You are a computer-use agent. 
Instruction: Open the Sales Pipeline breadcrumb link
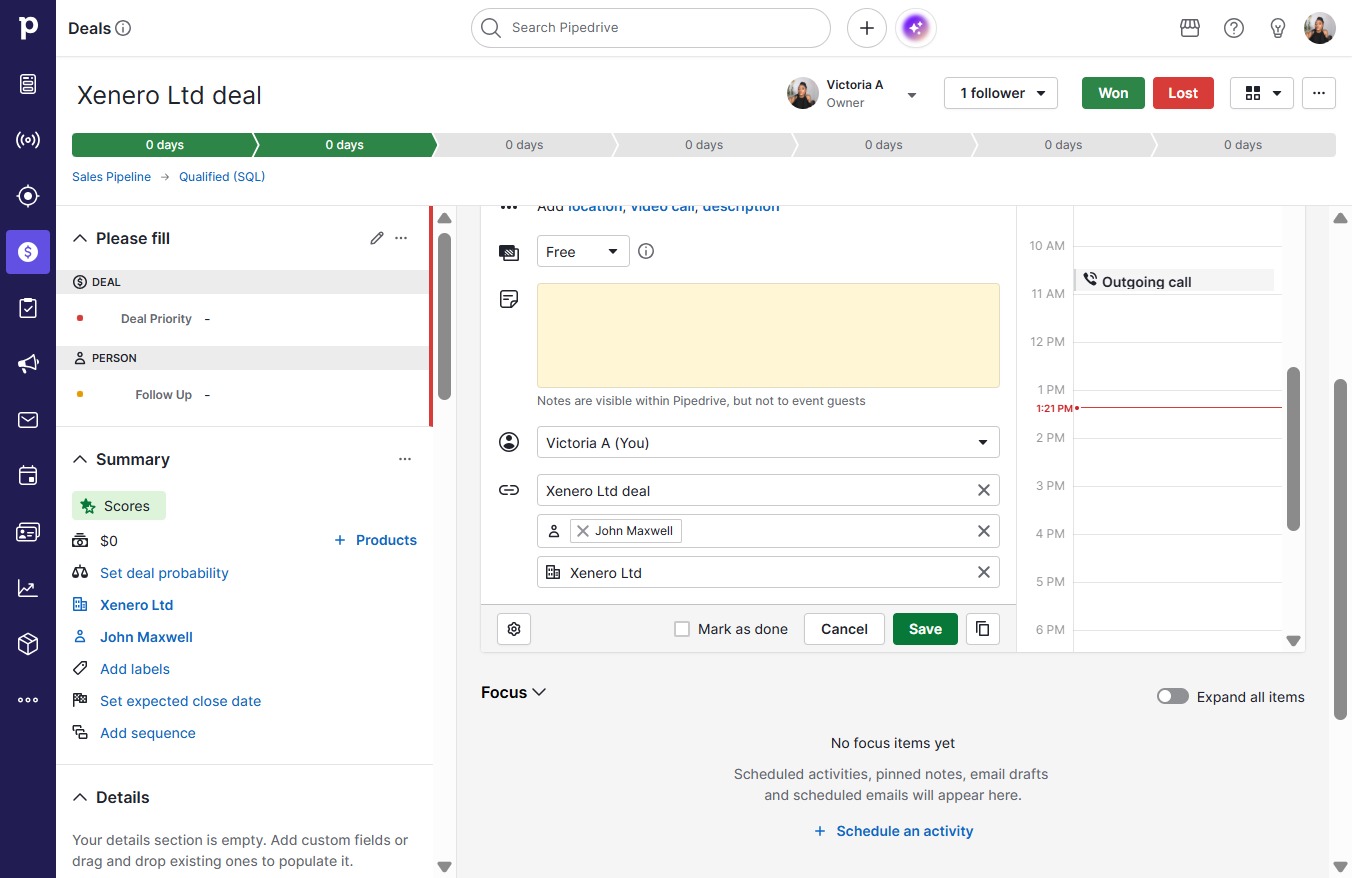point(111,177)
